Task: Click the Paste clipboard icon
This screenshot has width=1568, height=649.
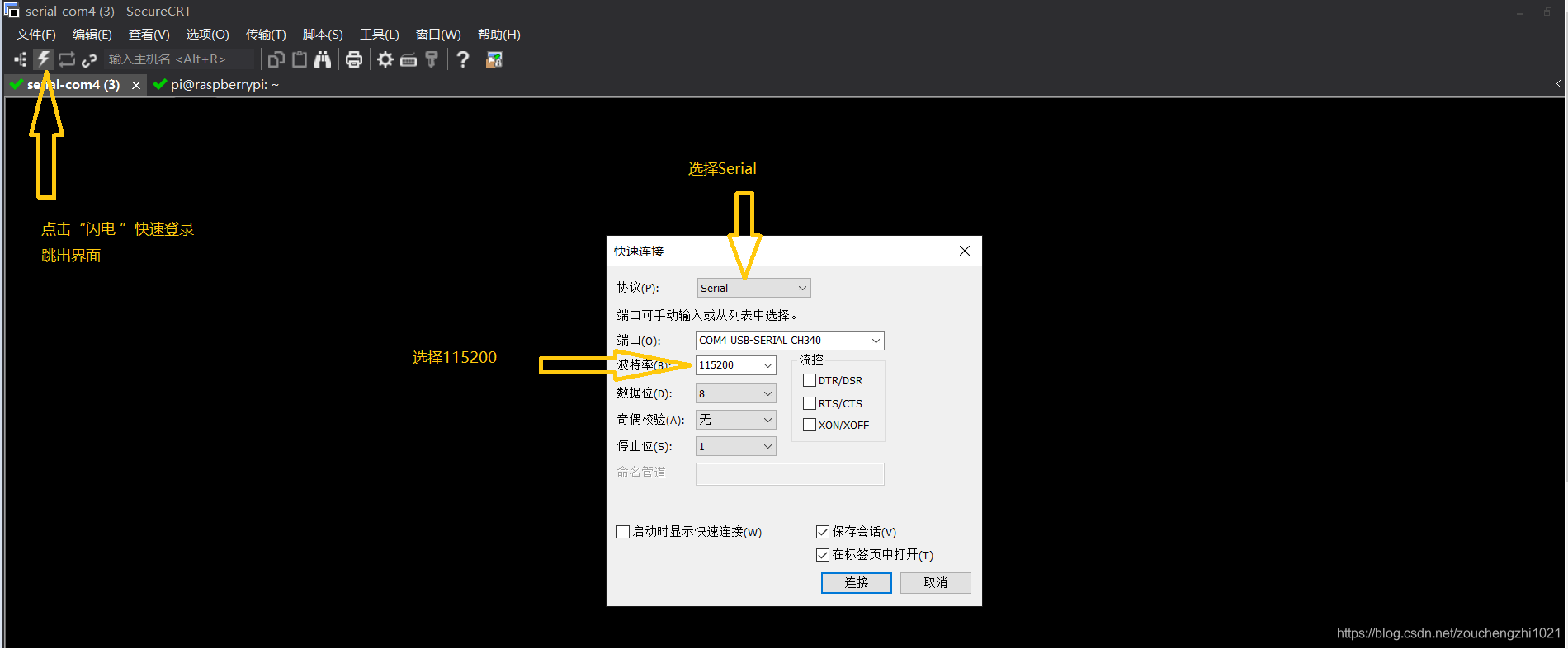Action: click(300, 59)
